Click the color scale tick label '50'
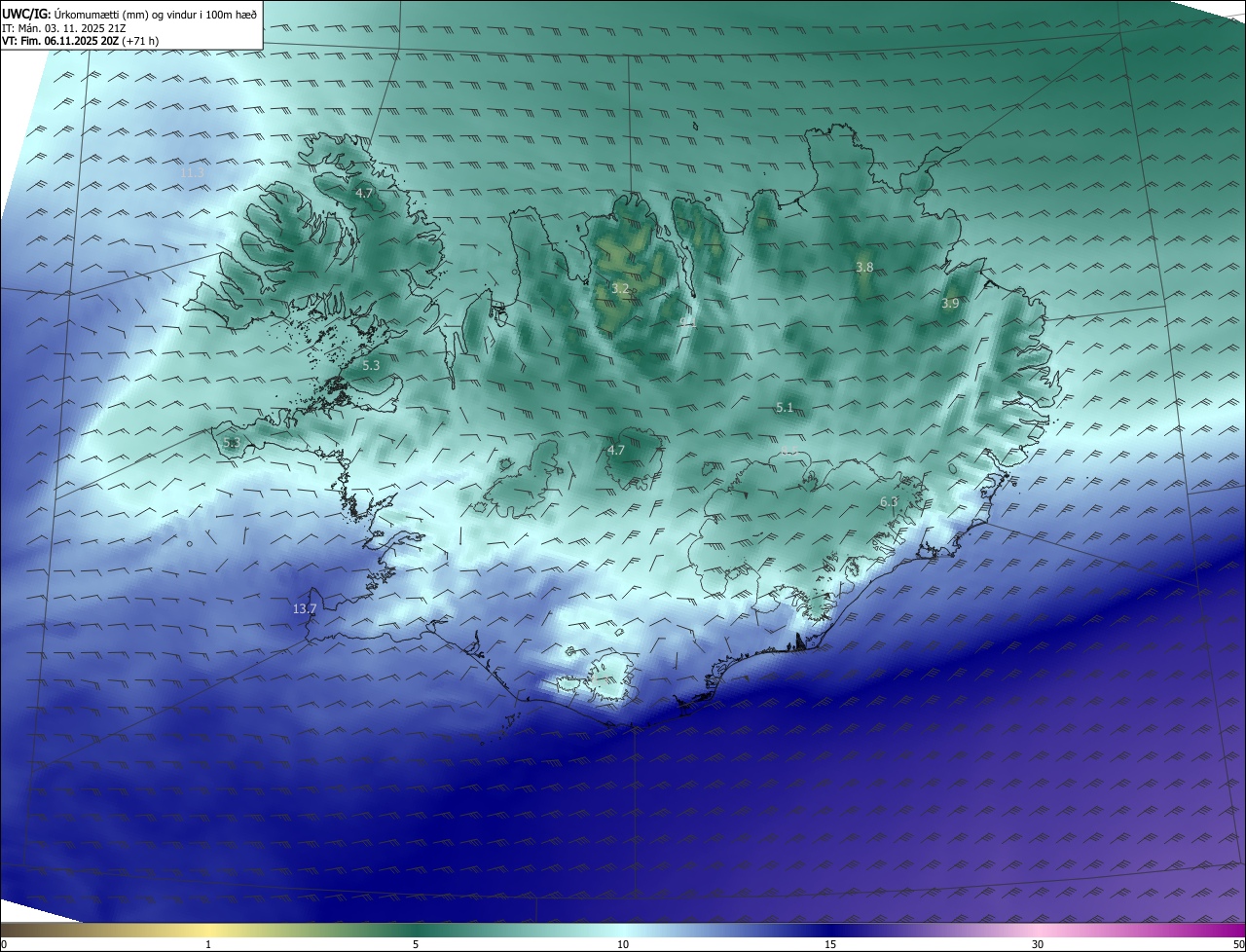This screenshot has width=1246, height=952. pos(1238,944)
